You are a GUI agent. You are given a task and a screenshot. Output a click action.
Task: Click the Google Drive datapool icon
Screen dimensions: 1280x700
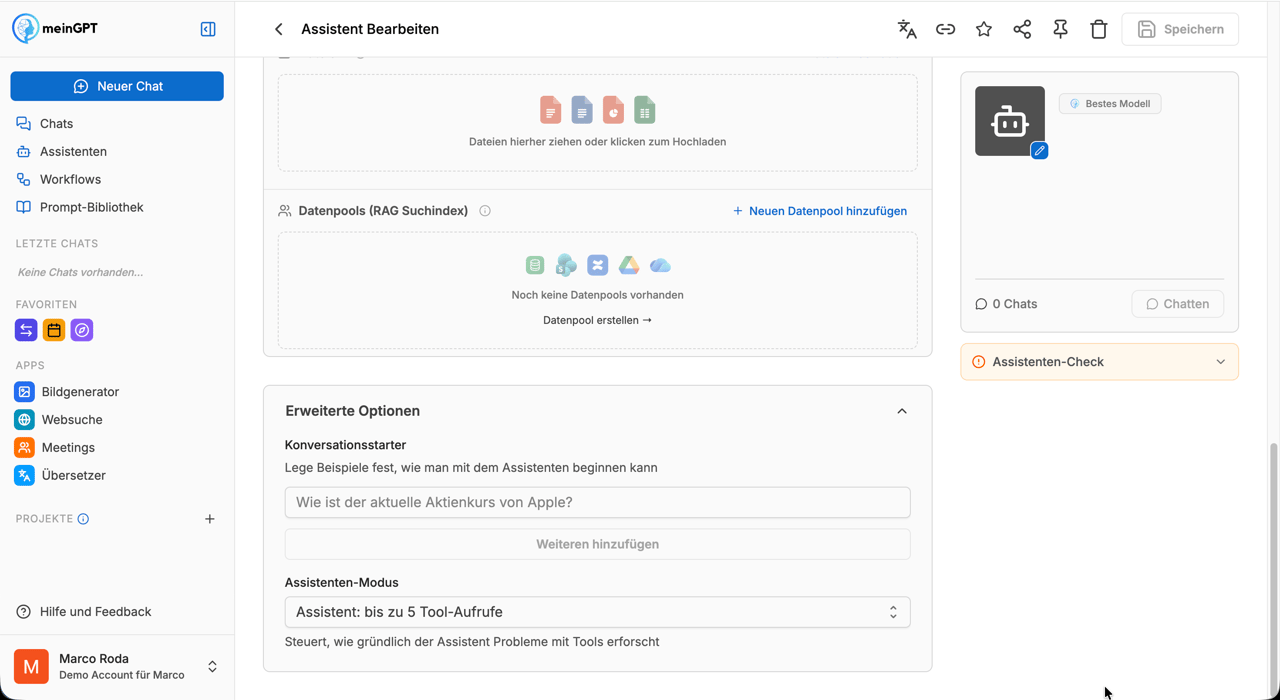pyautogui.click(x=629, y=265)
